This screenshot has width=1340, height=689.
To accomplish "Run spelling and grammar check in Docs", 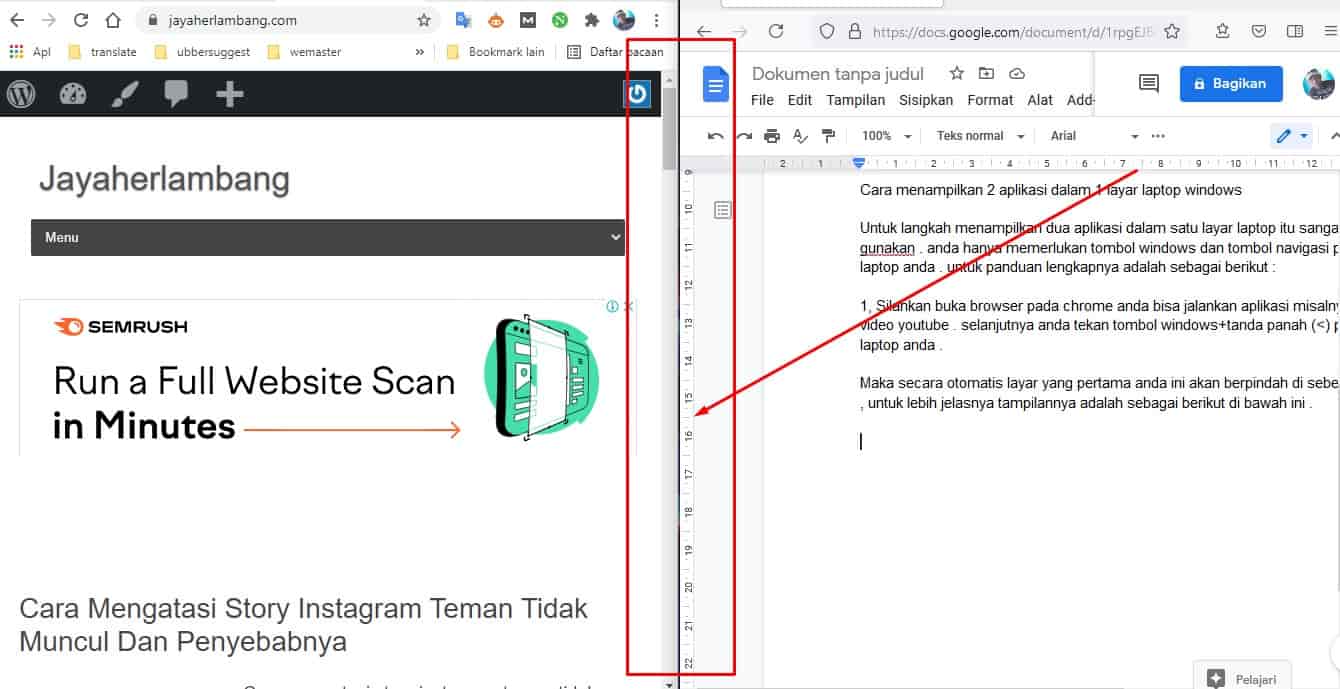I will 800,136.
